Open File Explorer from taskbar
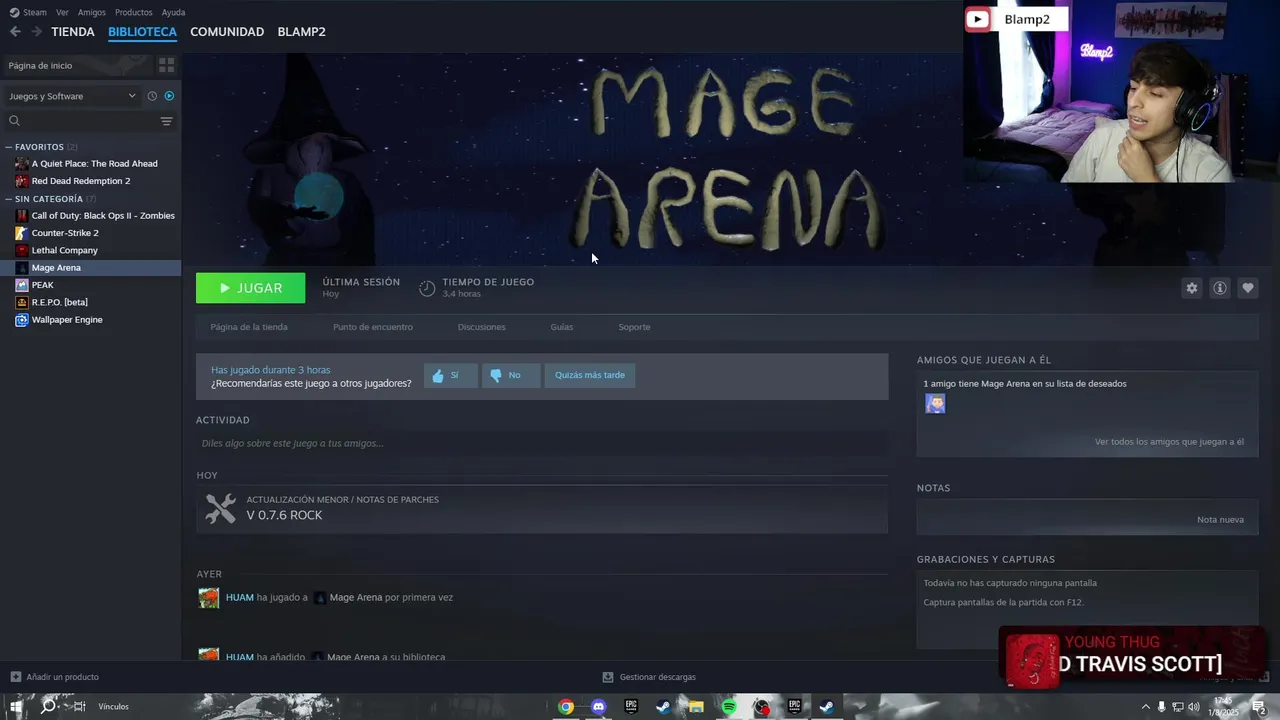 [x=696, y=707]
